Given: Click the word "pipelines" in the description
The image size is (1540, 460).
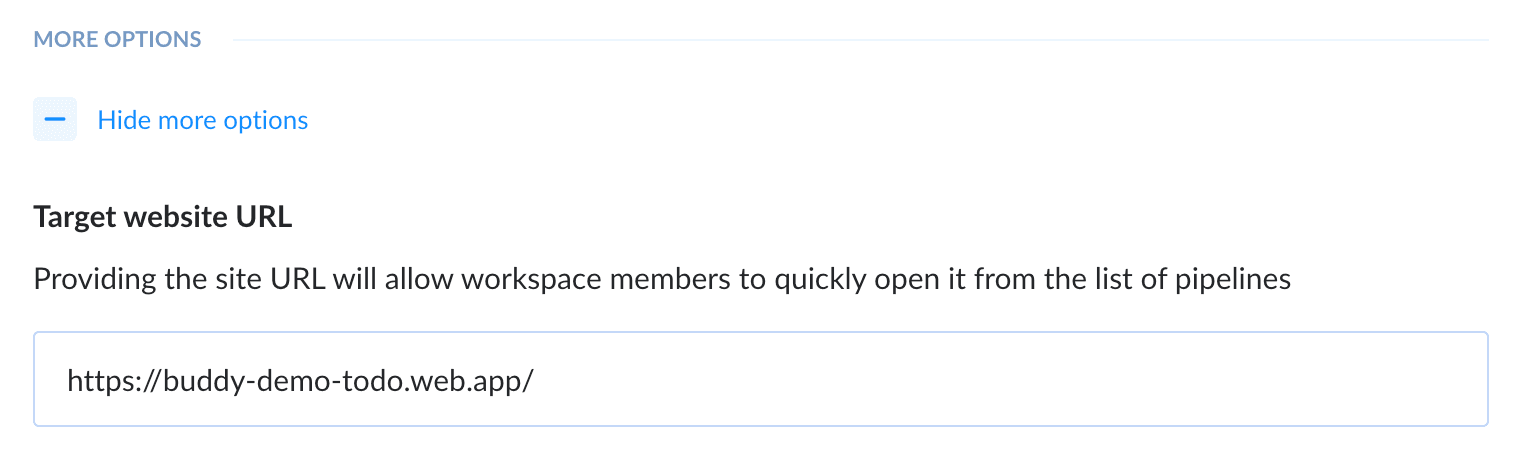Looking at the screenshot, I should pyautogui.click(x=1240, y=279).
